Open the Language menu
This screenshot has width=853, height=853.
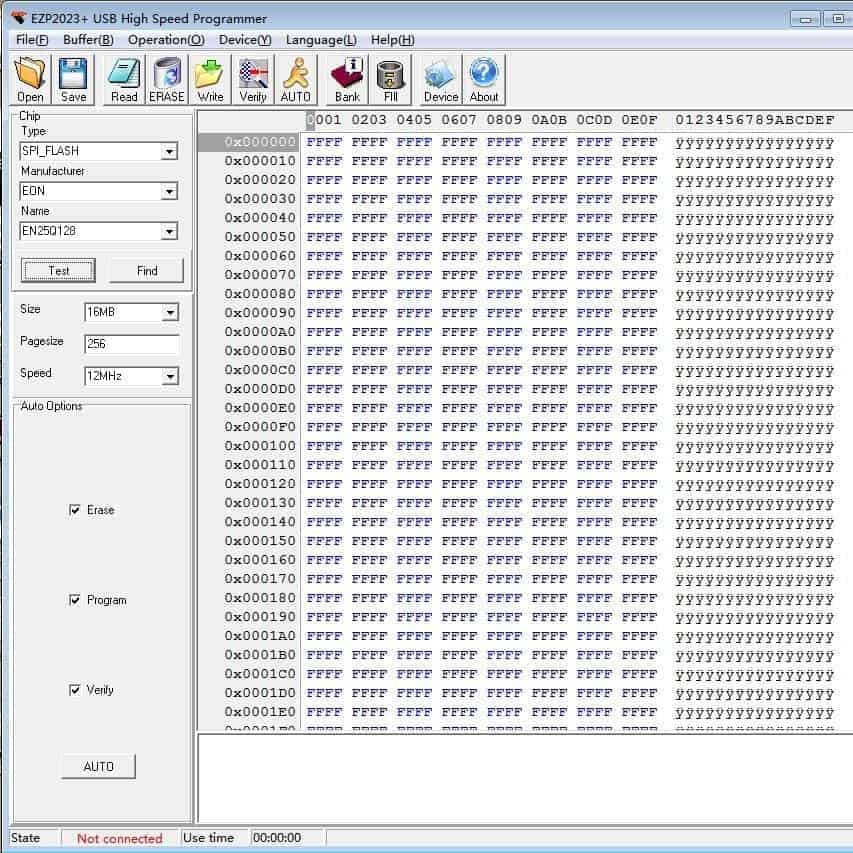click(320, 40)
